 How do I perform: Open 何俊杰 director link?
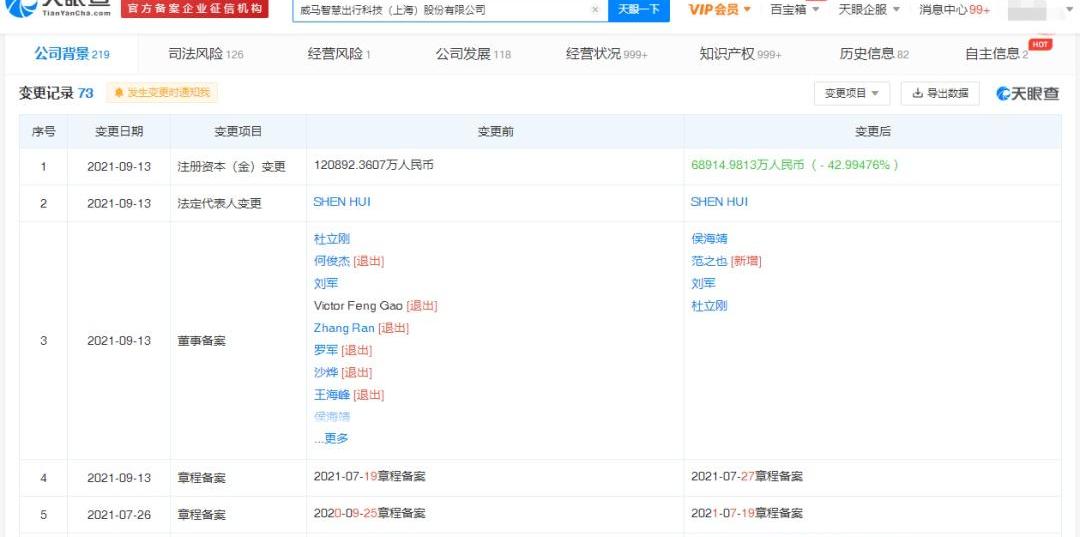tap(332, 261)
